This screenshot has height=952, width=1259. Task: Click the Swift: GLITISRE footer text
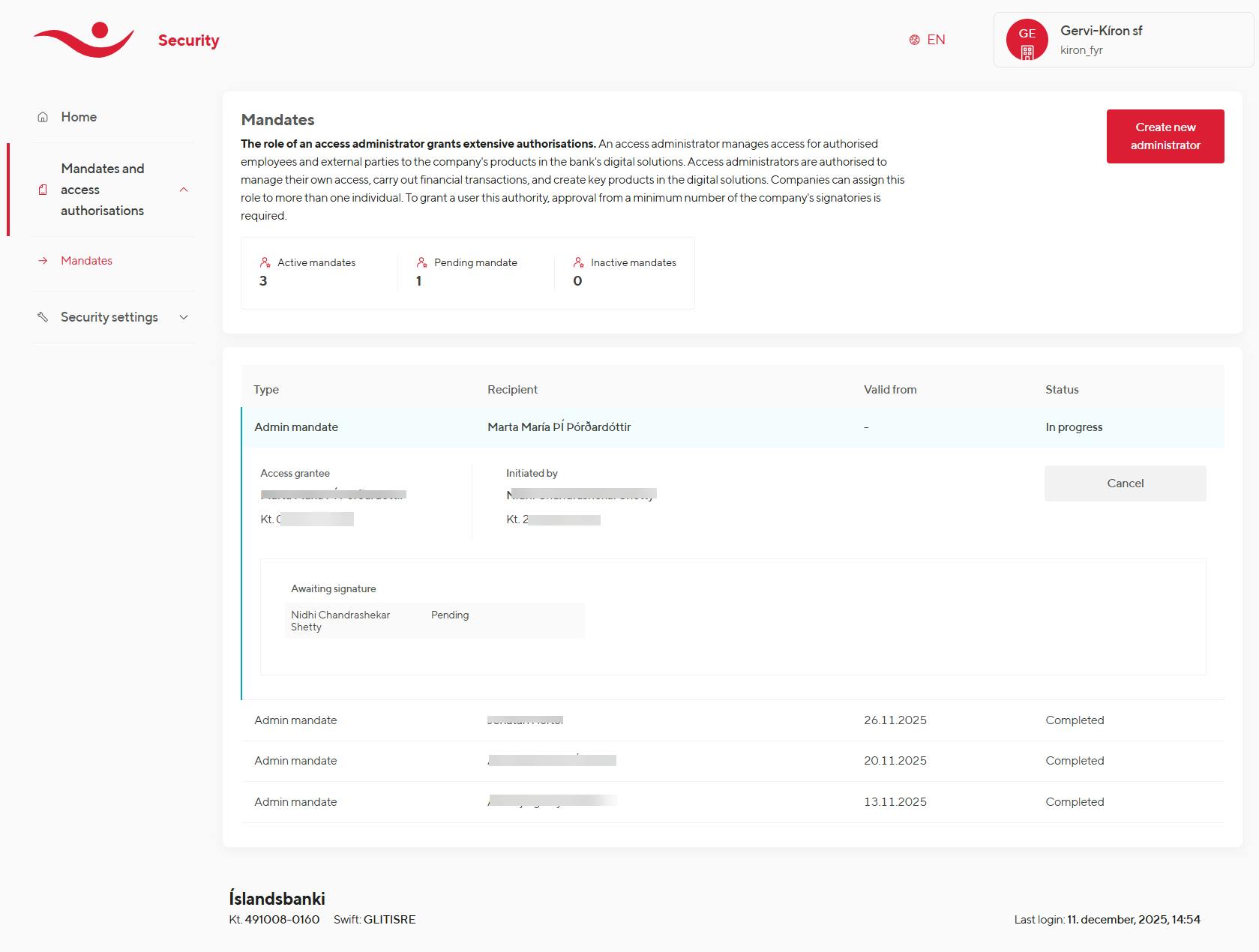click(374, 920)
